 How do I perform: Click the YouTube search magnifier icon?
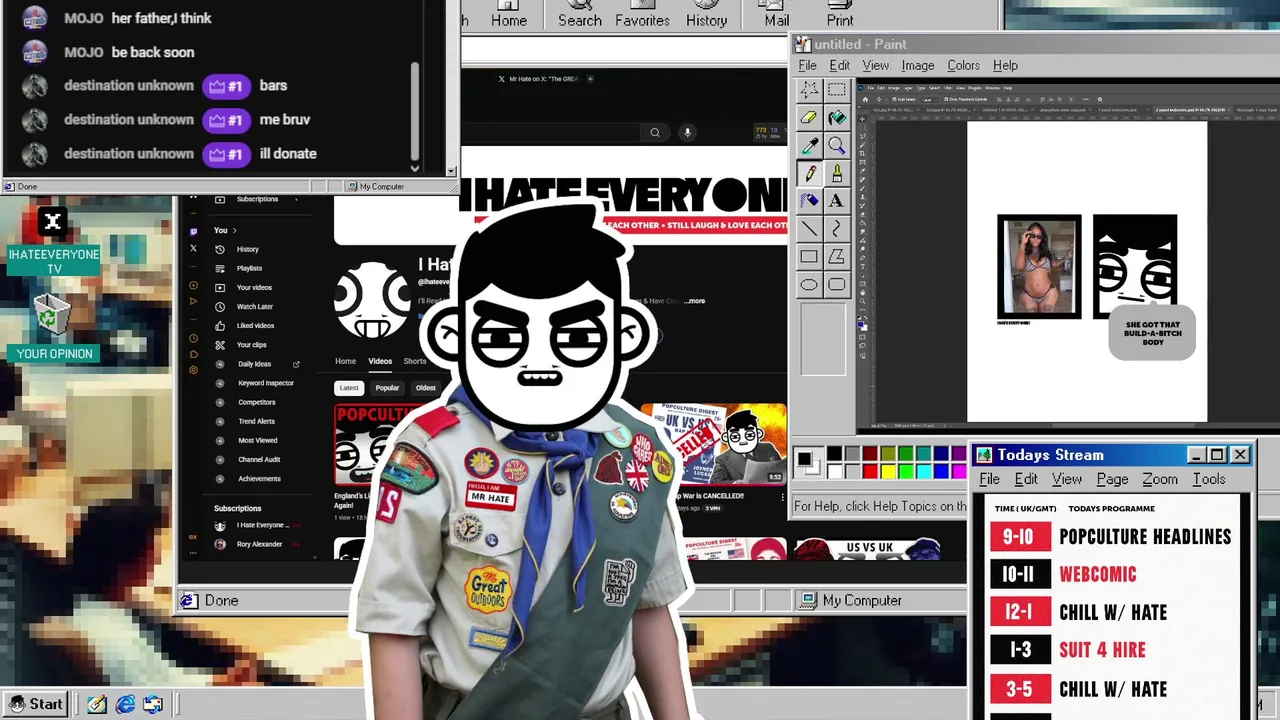[655, 132]
